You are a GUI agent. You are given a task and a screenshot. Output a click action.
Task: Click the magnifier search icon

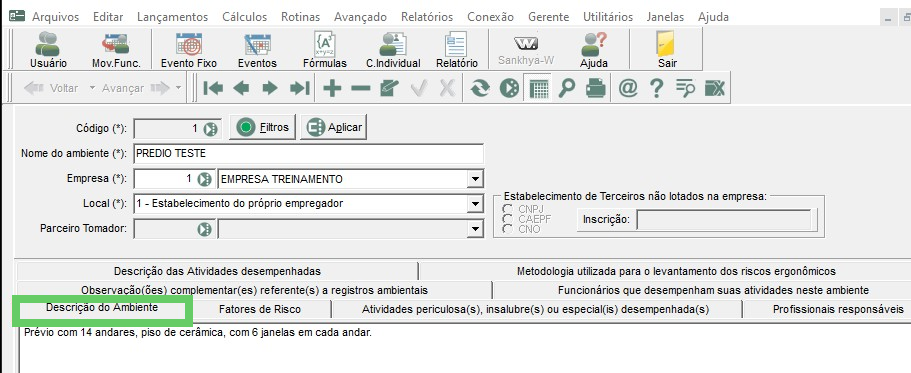(566, 88)
